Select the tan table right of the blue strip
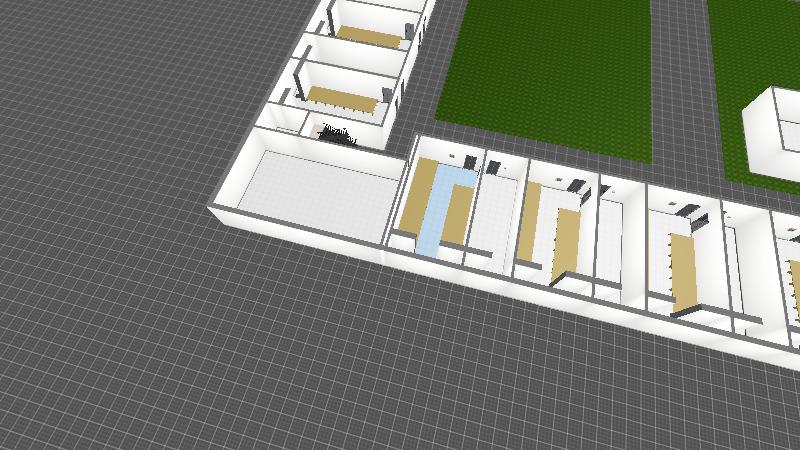This screenshot has width=800, height=450. pos(459,212)
